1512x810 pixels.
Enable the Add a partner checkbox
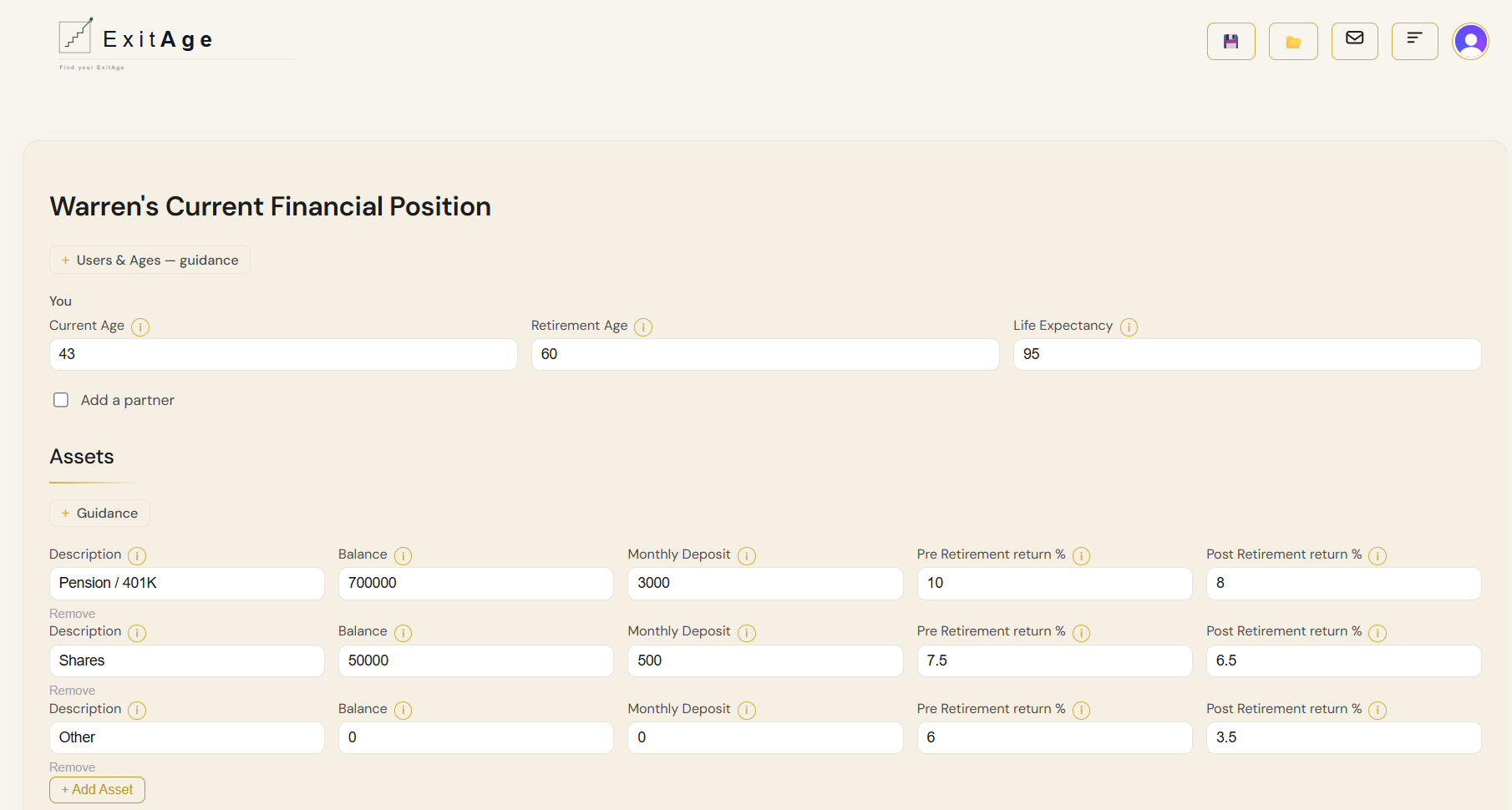[x=61, y=400]
